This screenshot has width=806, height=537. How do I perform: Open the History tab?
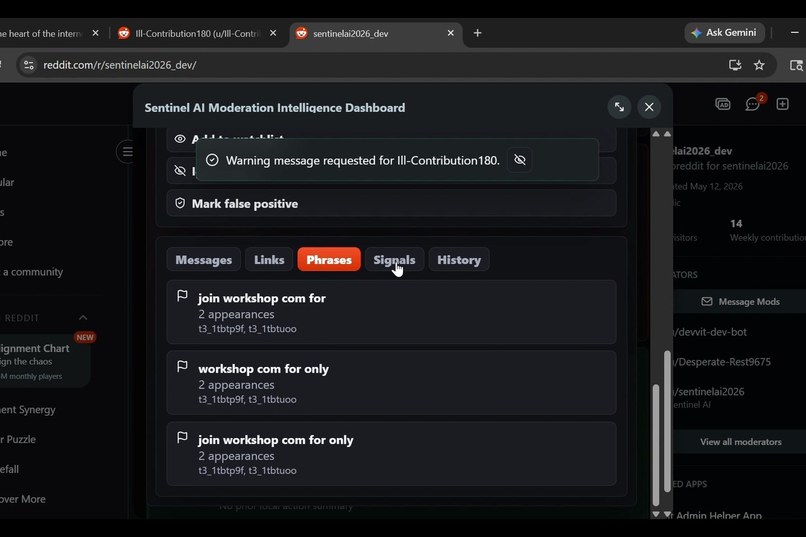click(x=459, y=260)
